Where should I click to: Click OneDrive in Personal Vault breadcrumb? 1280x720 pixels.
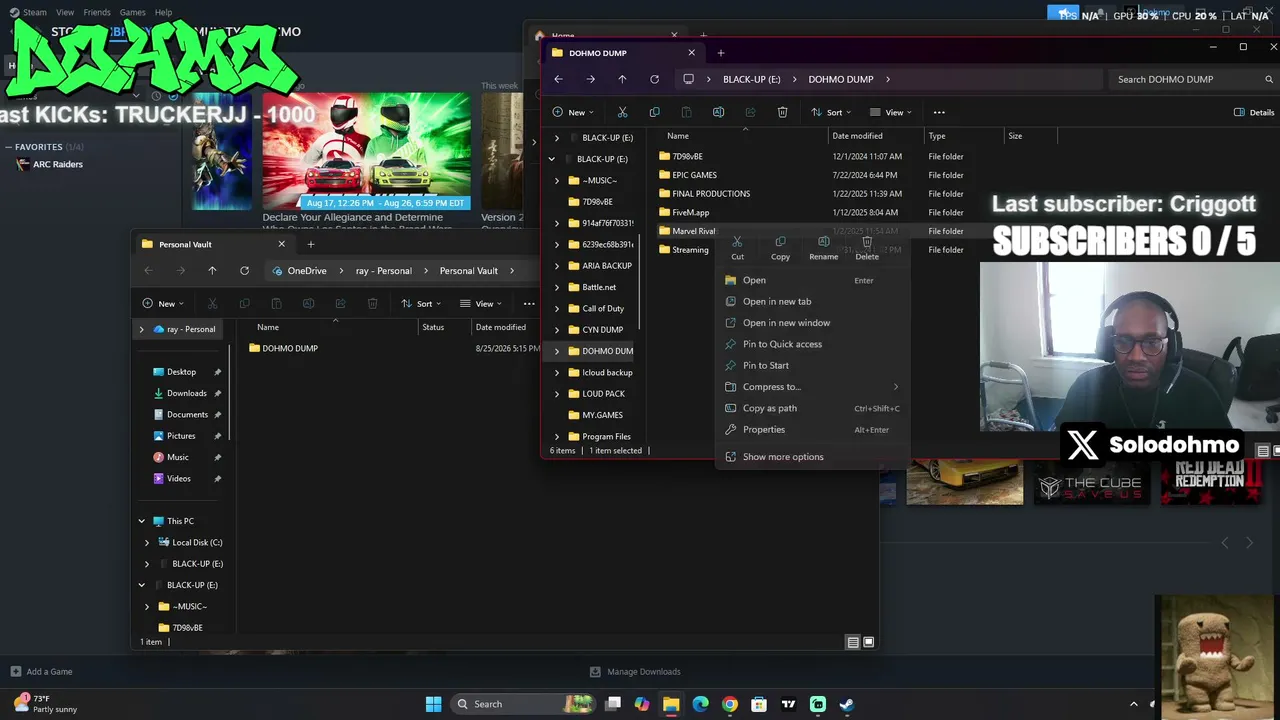(x=307, y=270)
